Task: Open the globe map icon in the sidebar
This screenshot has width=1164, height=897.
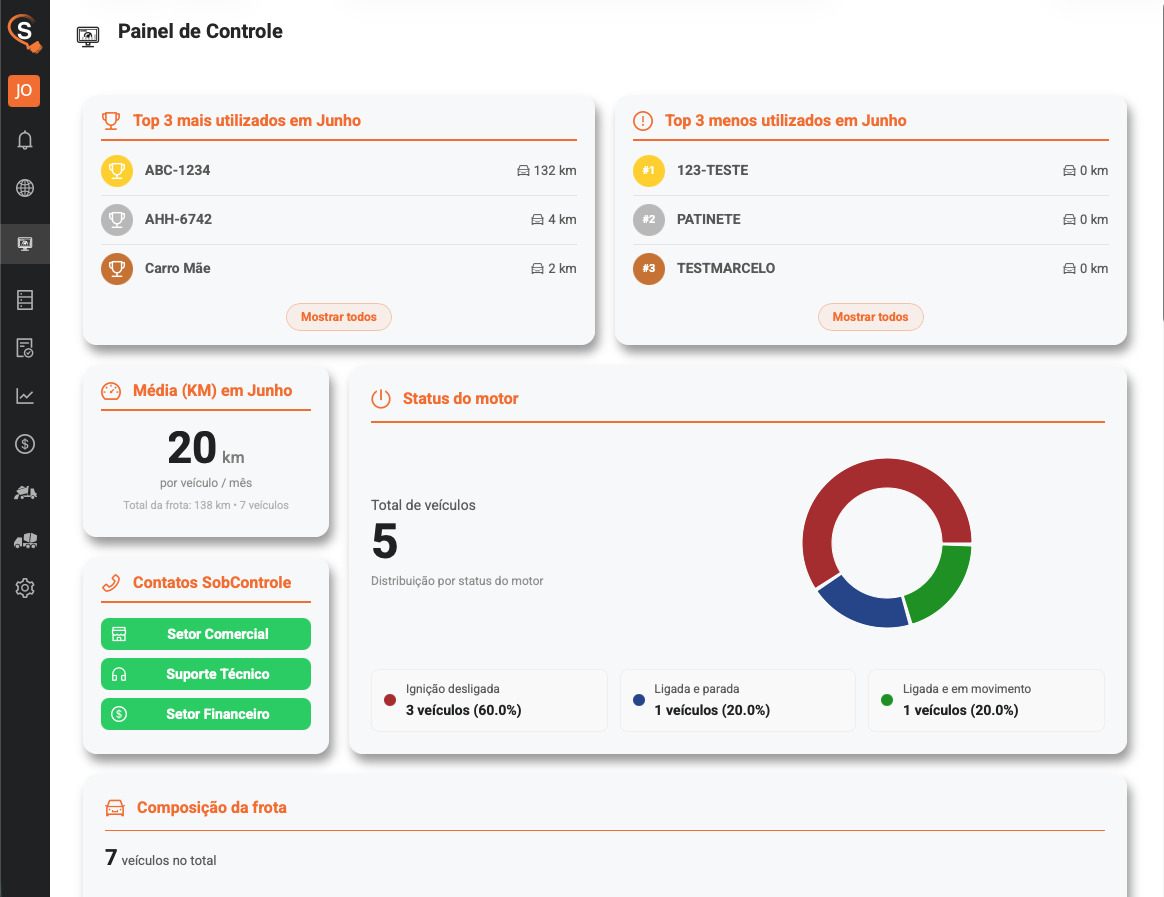Action: coord(24,188)
